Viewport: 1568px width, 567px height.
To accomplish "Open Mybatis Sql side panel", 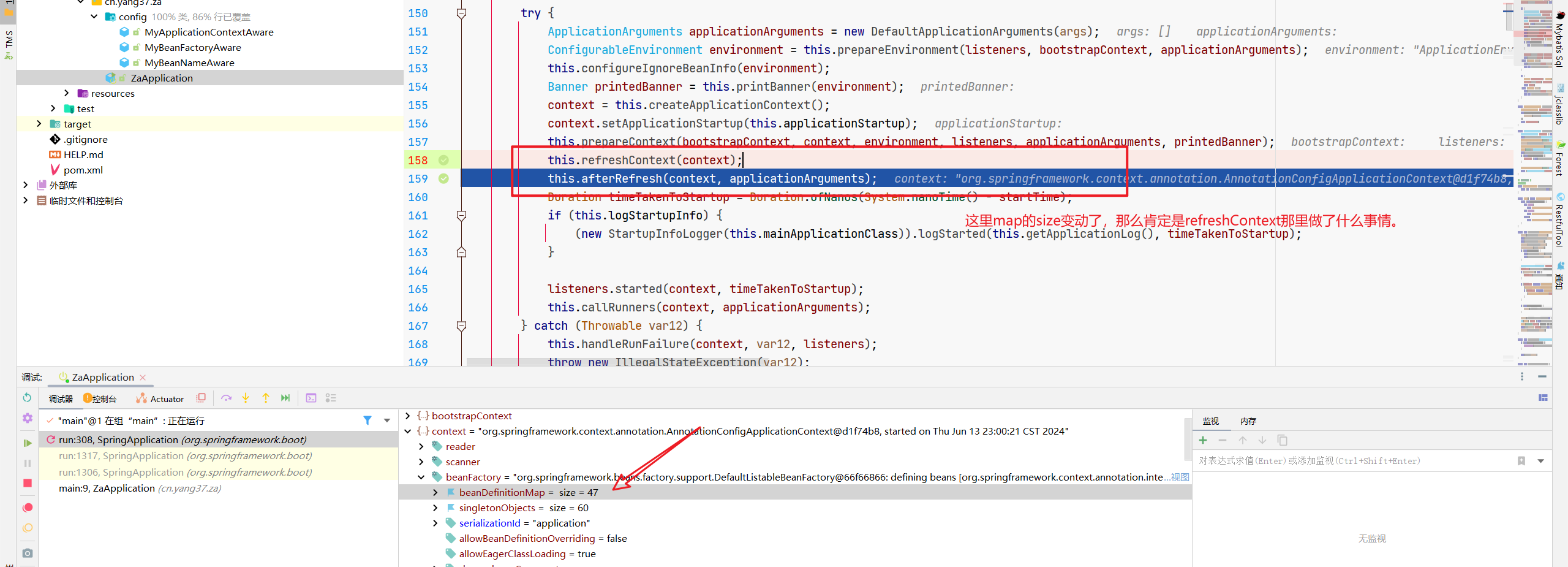I will coord(1559,39).
